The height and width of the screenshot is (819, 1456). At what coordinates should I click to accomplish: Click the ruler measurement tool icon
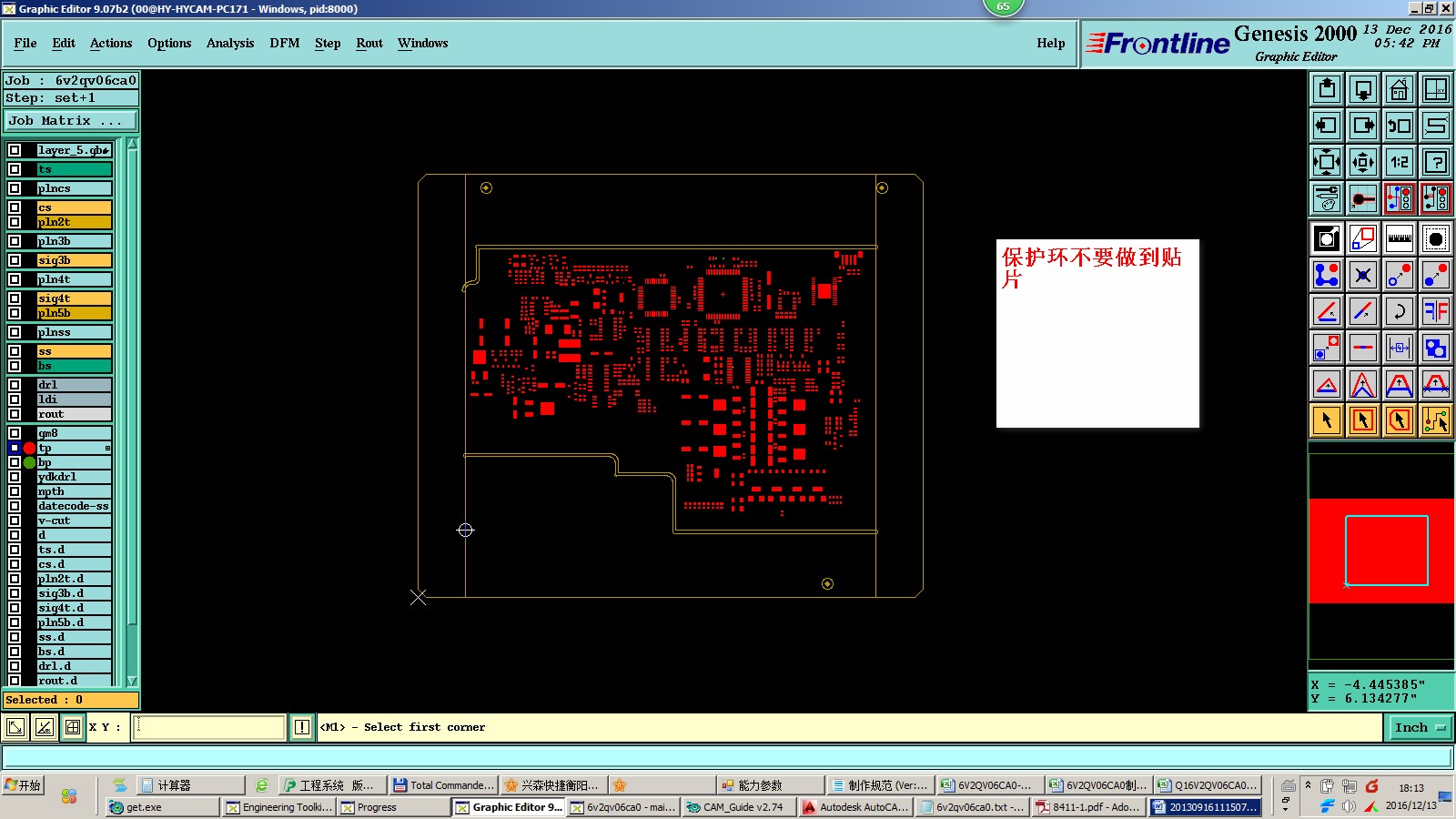[1400, 238]
